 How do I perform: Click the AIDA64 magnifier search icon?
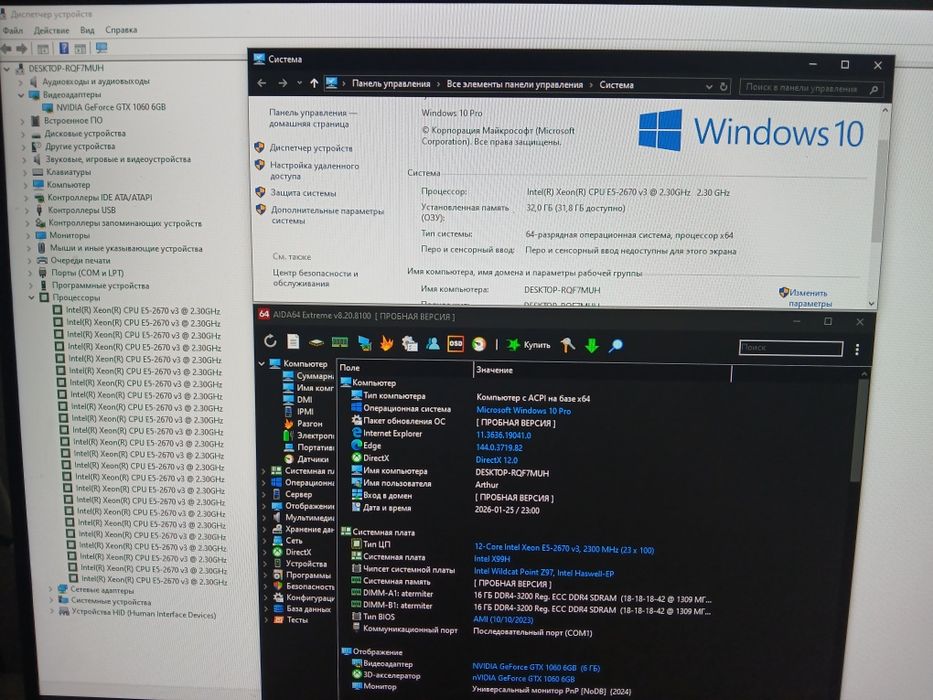tap(616, 345)
